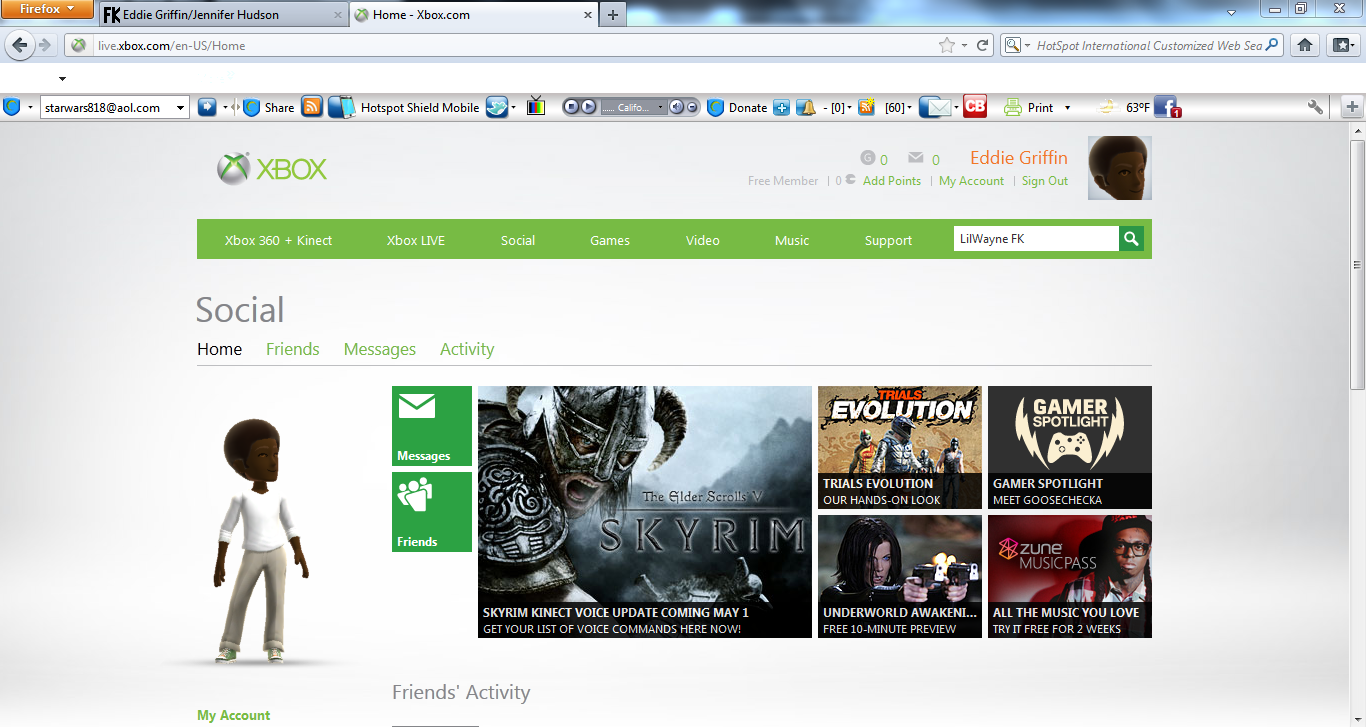Click the TV icon on the toolbar
This screenshot has height=727, width=1366.
tap(536, 107)
